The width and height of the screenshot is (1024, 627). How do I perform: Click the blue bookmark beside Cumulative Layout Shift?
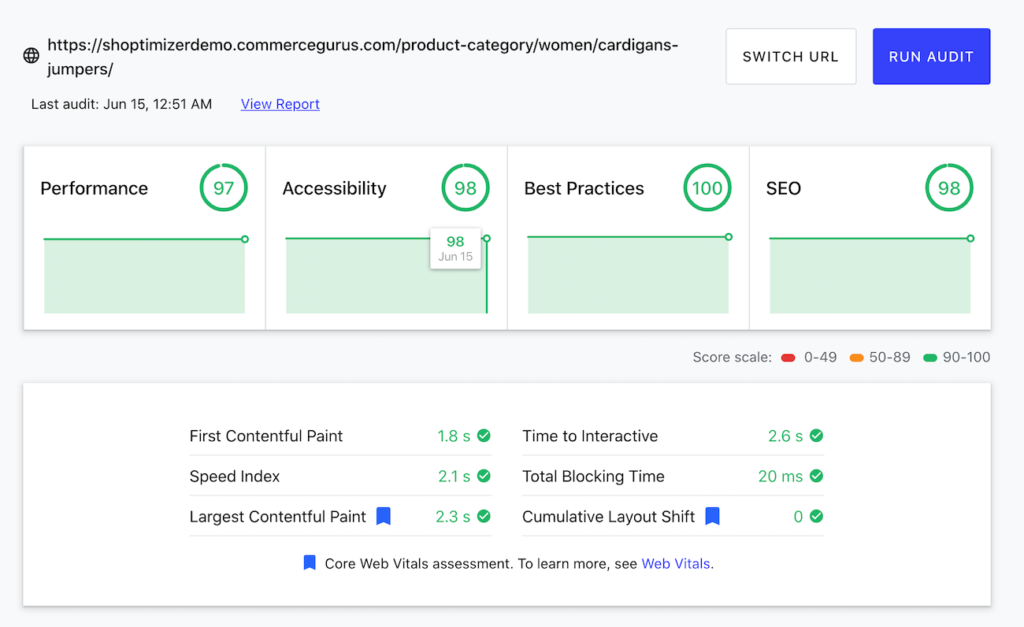[712, 516]
